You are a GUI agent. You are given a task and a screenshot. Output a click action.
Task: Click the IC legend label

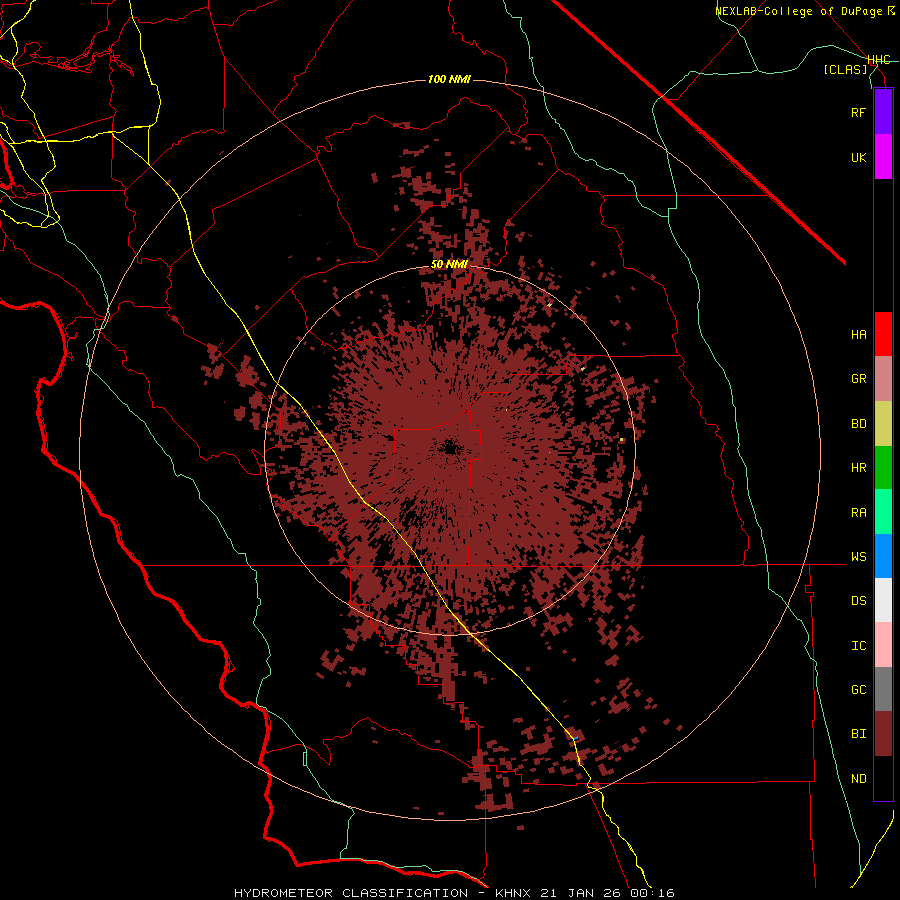pyautogui.click(x=859, y=646)
